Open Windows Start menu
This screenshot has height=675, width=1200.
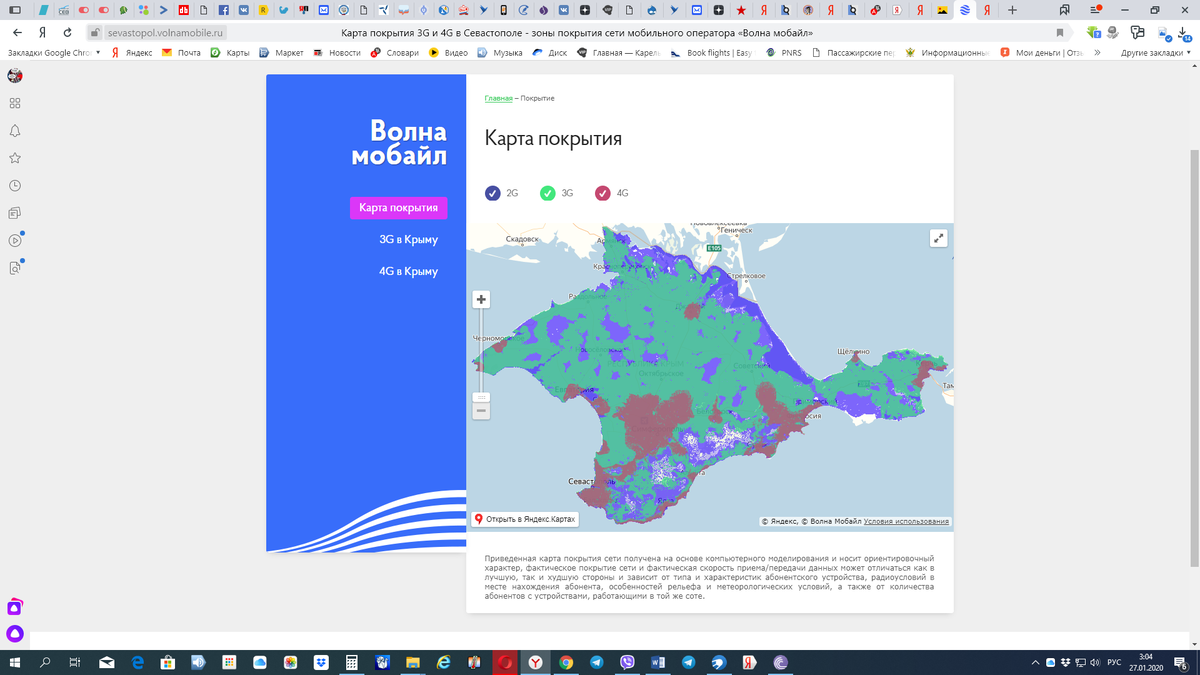pyautogui.click(x=15, y=662)
